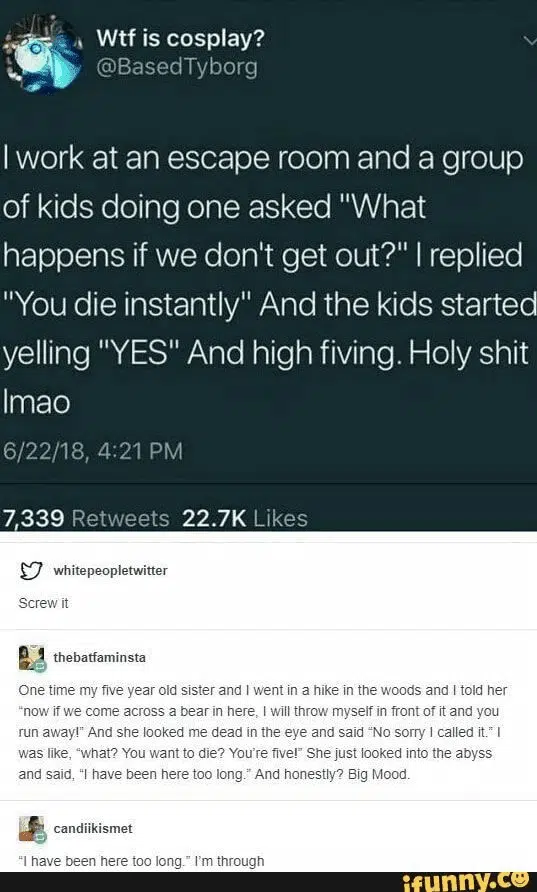
Task: View the 7,339 Retweets list
Action: 86,518
